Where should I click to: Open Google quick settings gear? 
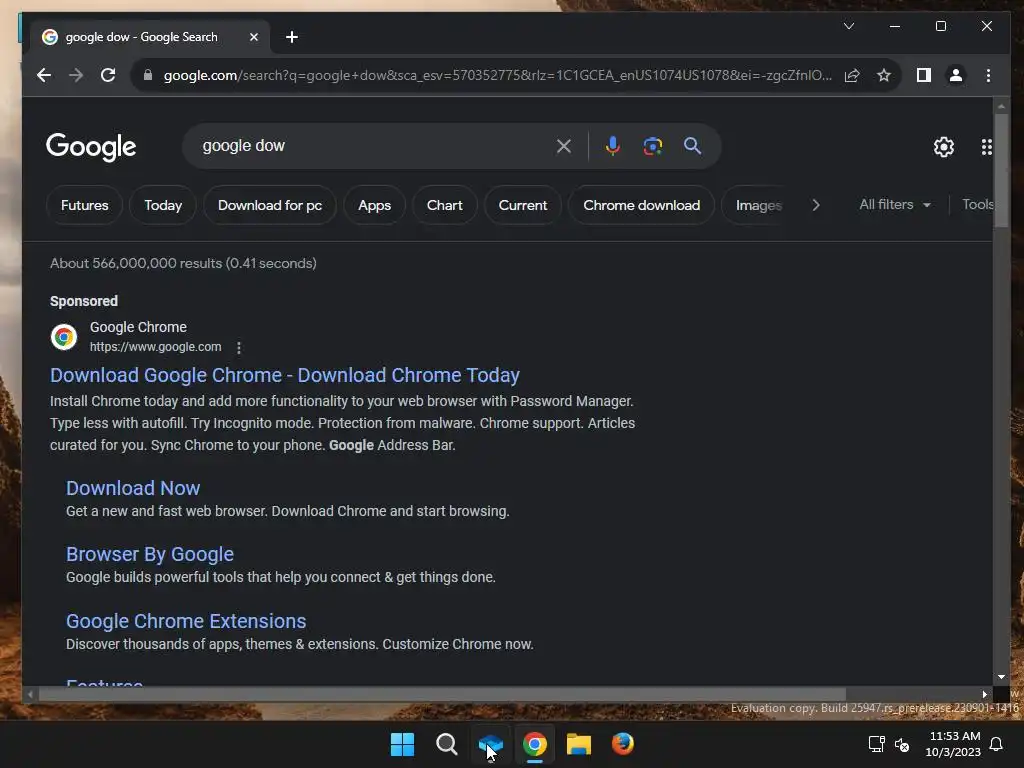(x=944, y=147)
